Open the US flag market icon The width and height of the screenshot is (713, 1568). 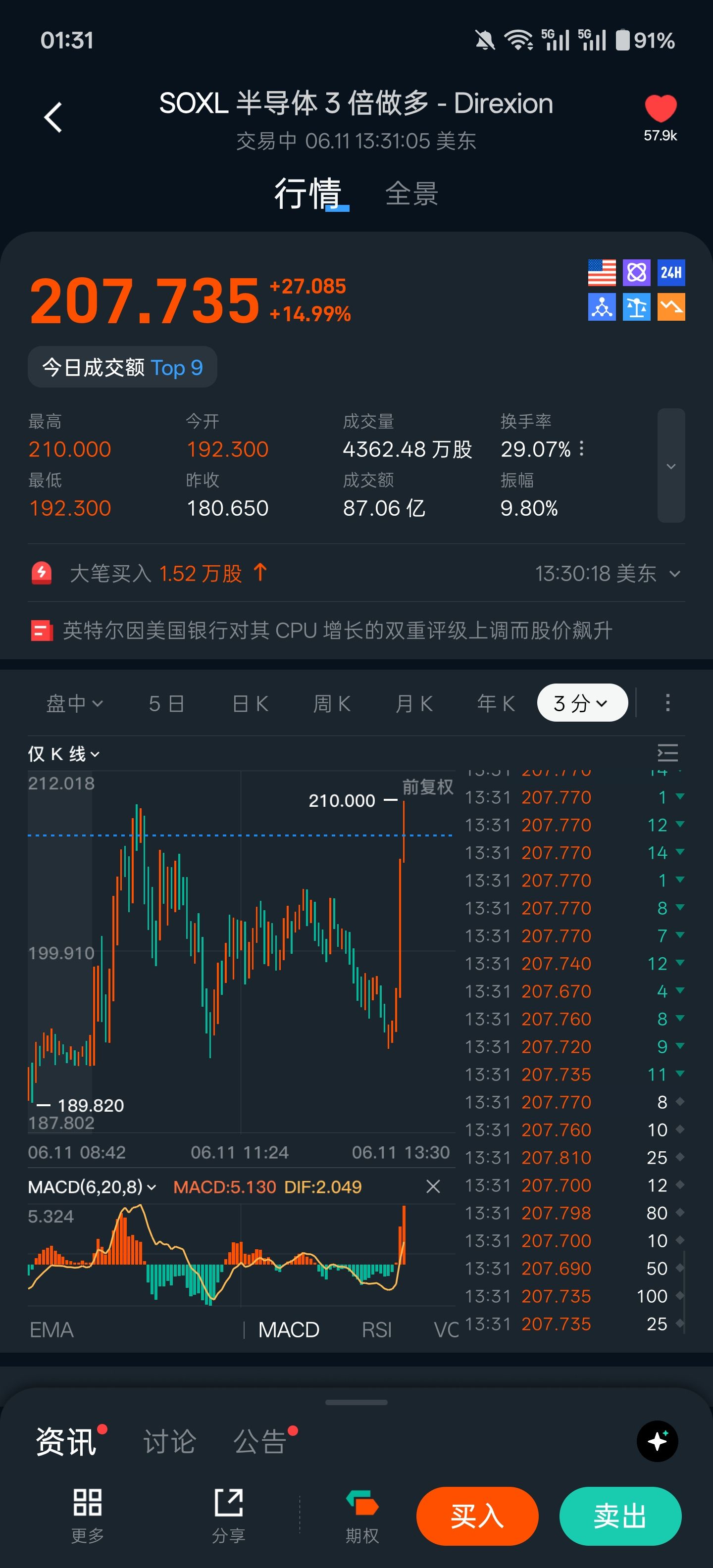[x=602, y=272]
